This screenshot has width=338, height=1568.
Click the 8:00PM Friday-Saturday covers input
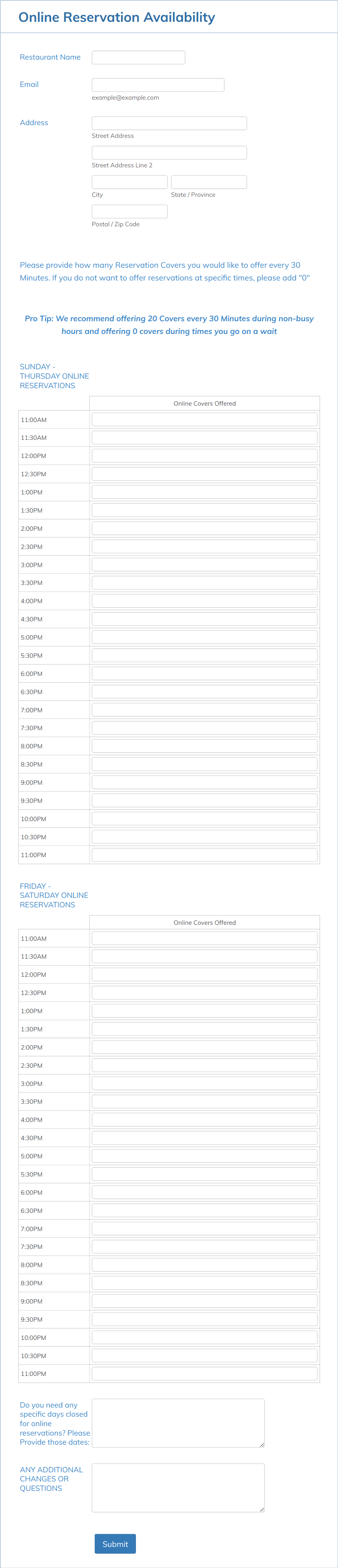click(x=204, y=1264)
